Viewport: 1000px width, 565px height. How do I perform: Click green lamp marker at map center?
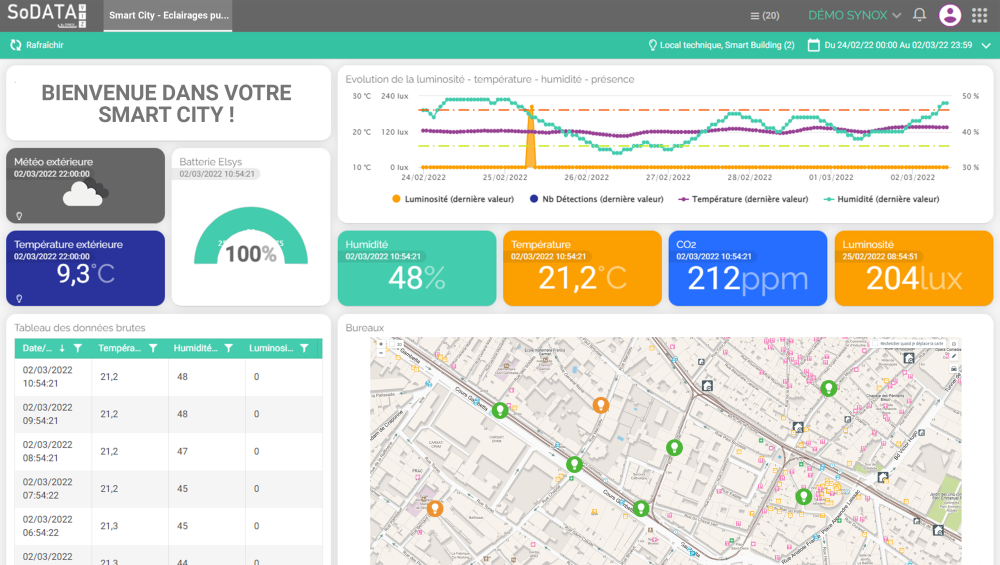[674, 447]
